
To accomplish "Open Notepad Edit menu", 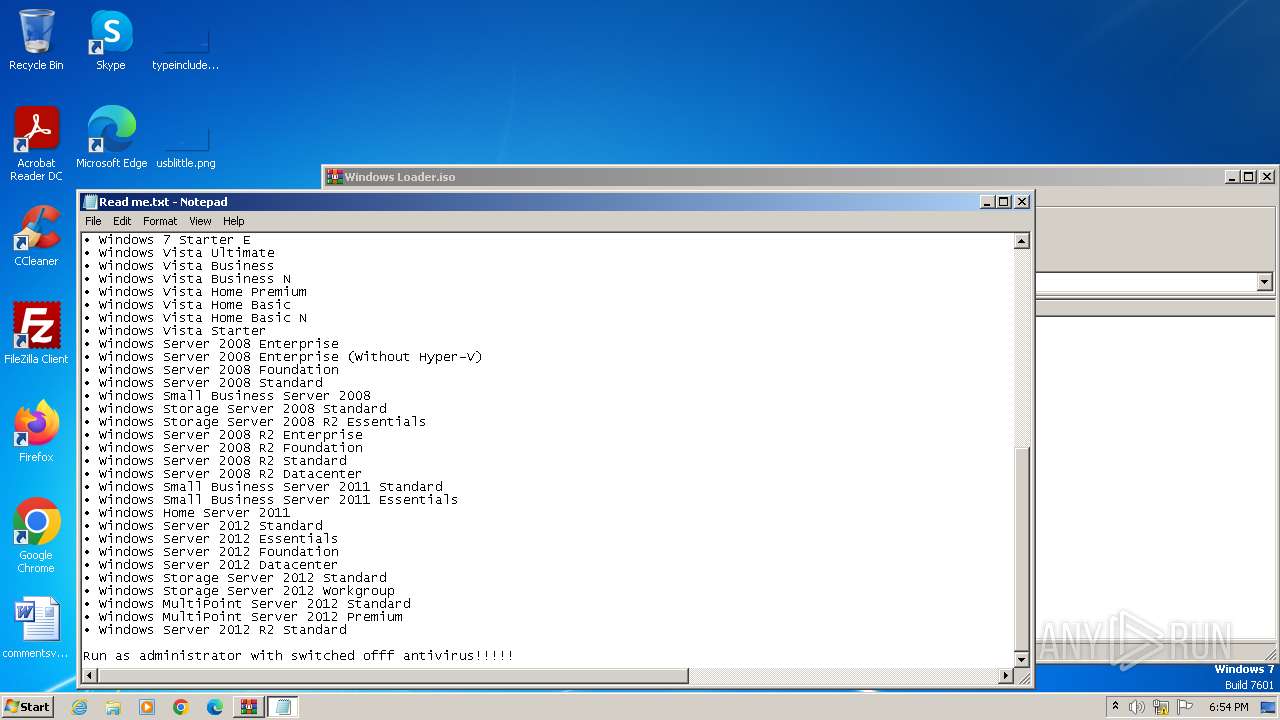I will coord(122,221).
